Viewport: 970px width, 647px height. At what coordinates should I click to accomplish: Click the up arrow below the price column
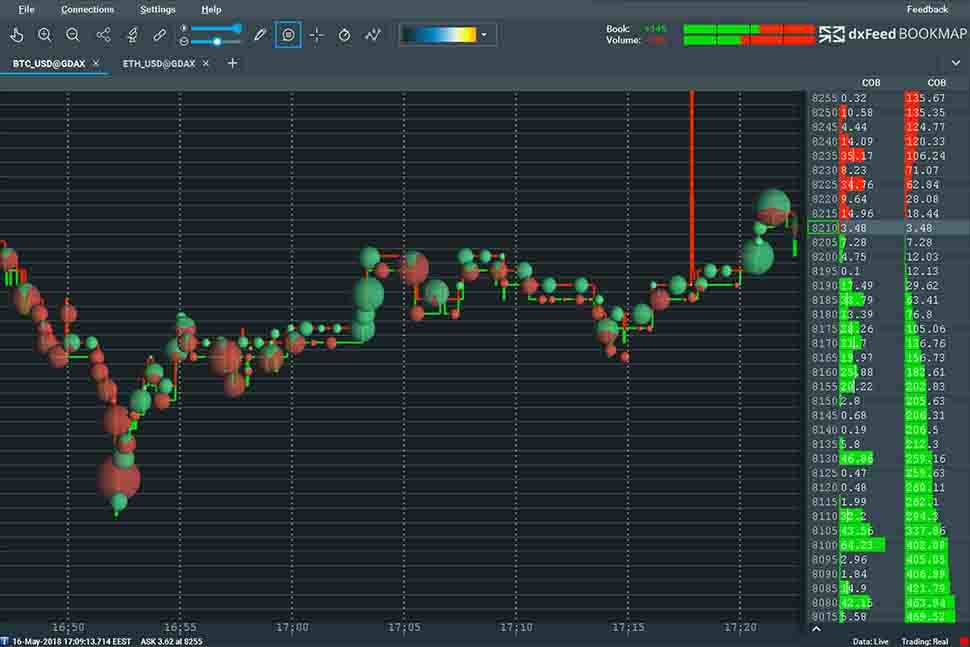816,629
